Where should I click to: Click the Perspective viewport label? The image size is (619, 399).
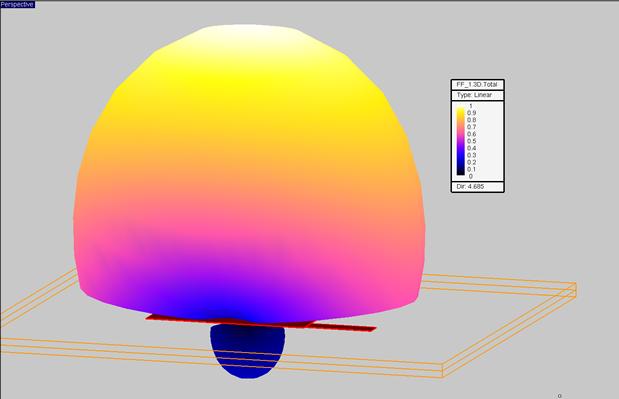(x=17, y=4)
